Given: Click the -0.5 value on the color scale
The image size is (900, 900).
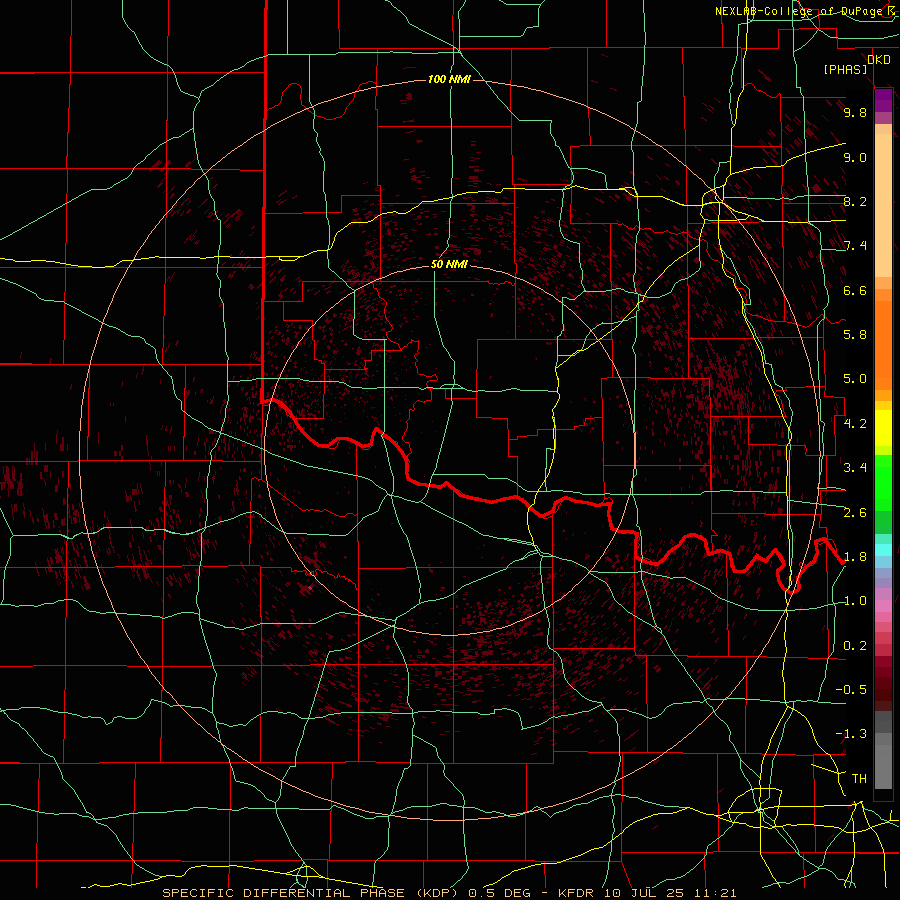Looking at the screenshot, I should click(x=851, y=690).
